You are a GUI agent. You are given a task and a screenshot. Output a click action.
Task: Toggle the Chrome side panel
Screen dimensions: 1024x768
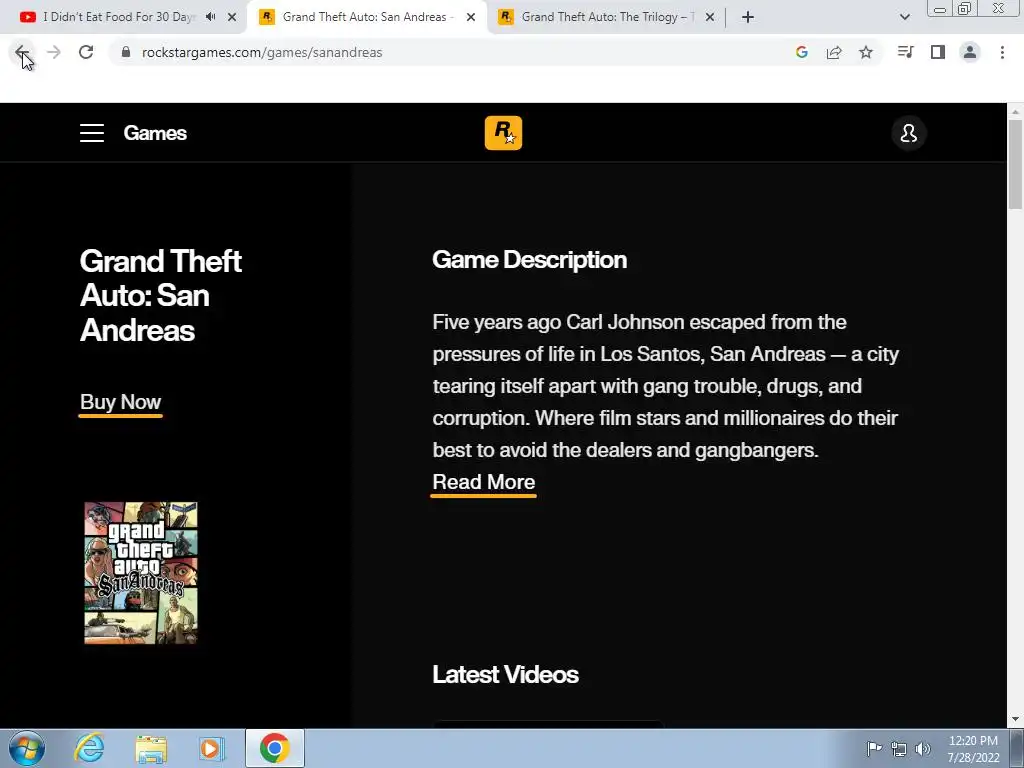pyautogui.click(x=938, y=52)
